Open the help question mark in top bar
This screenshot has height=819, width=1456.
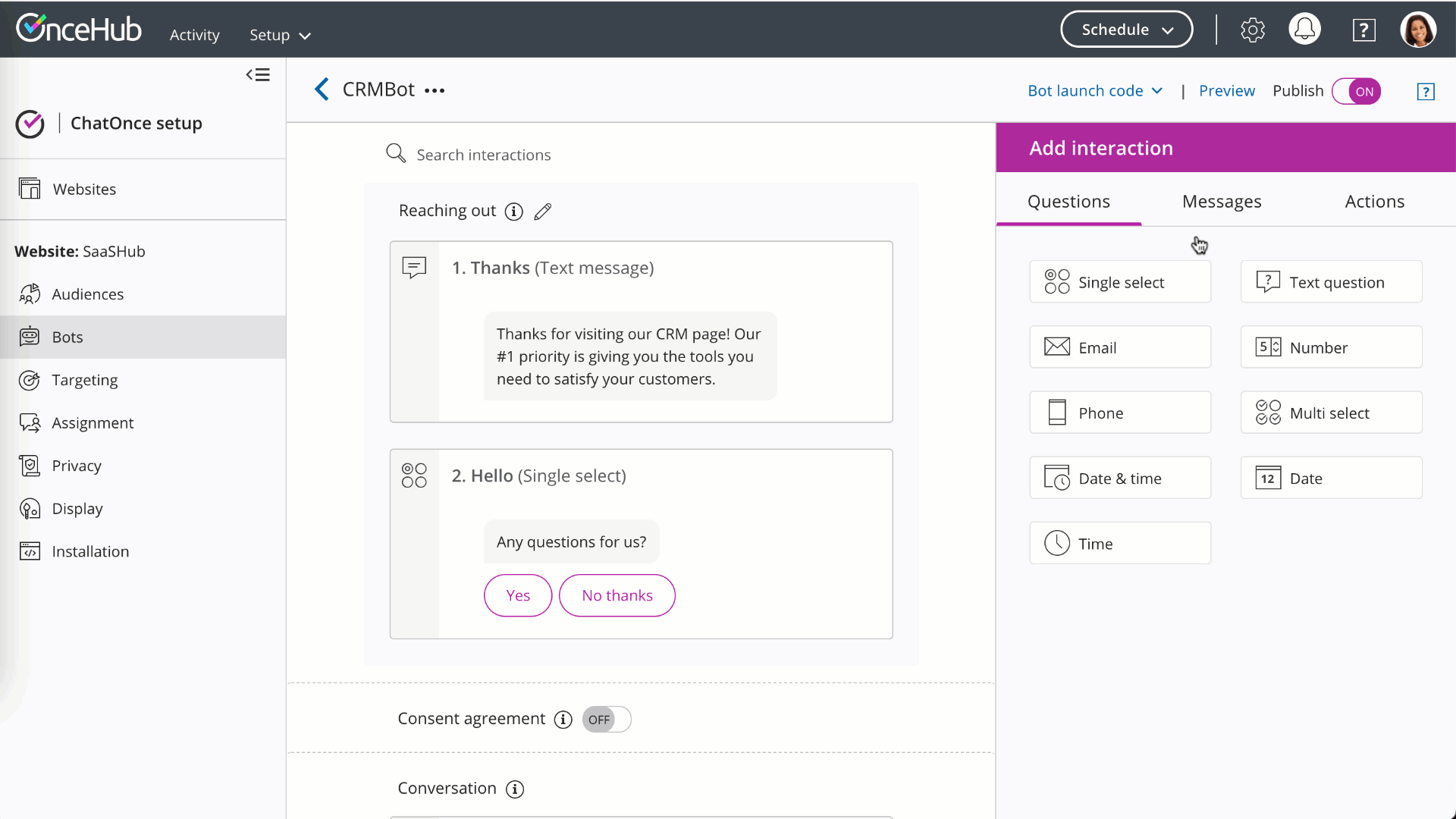pos(1363,30)
